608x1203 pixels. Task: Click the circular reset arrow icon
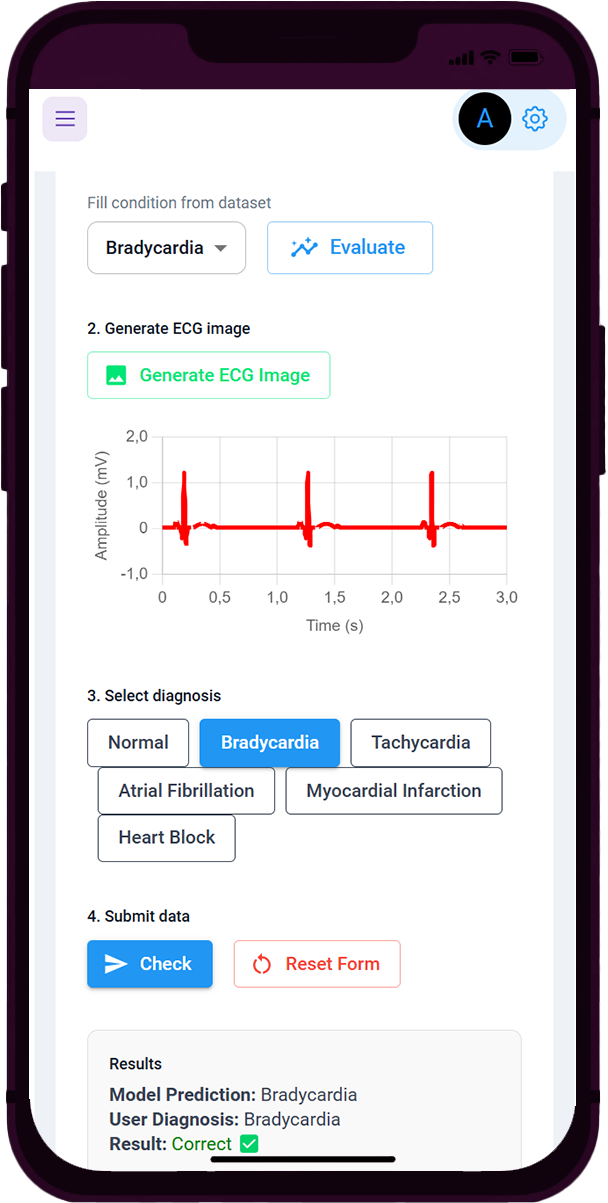coord(262,964)
